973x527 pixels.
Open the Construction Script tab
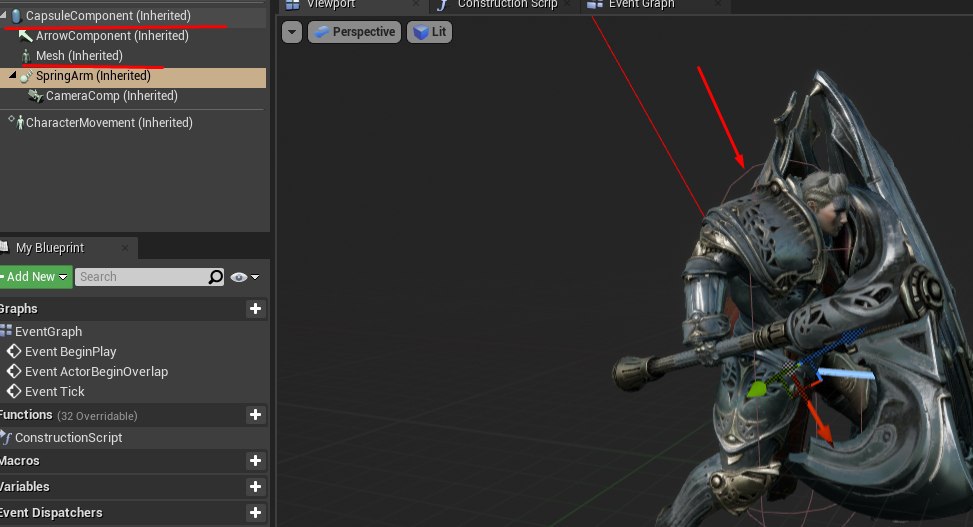tap(507, 4)
